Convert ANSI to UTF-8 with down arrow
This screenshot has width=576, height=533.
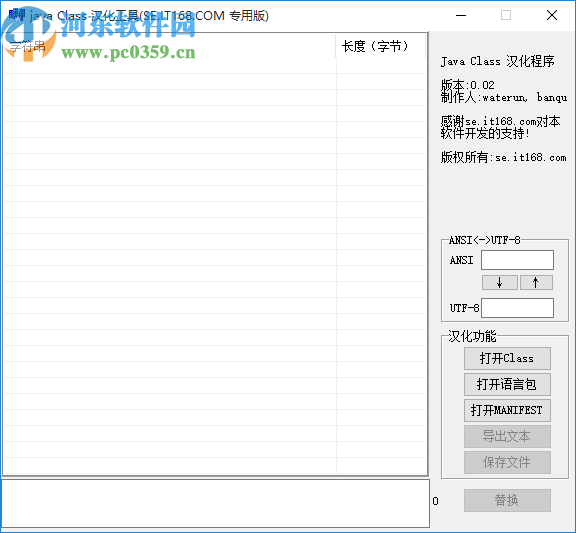pos(500,282)
